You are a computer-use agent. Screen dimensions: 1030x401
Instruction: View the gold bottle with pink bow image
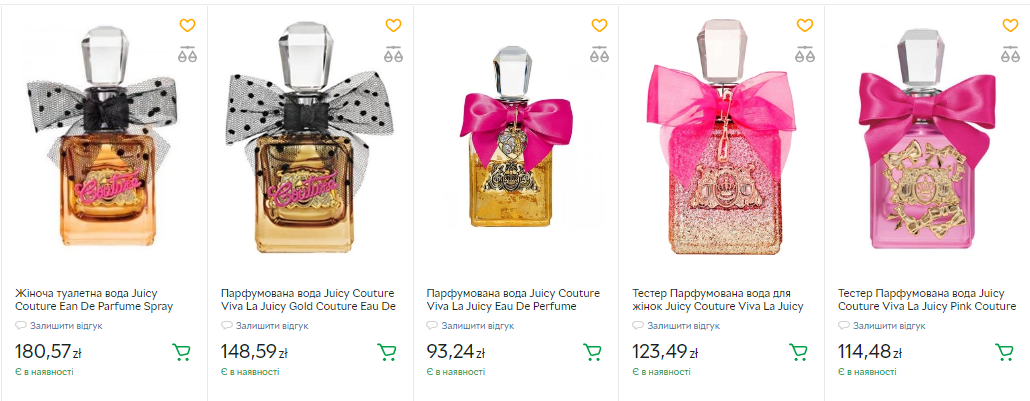[x=516, y=137]
